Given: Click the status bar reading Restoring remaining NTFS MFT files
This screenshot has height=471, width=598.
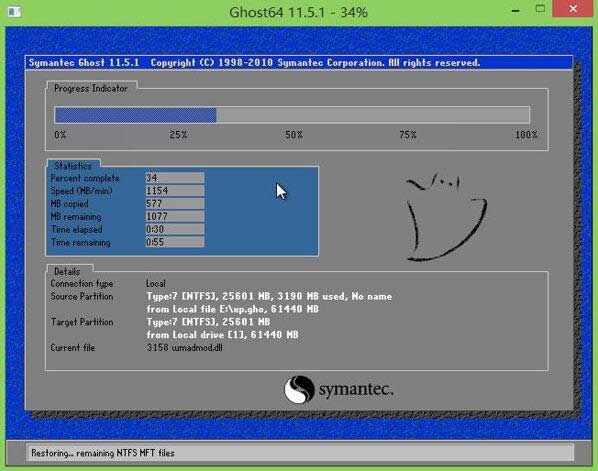Looking at the screenshot, I should pos(300,453).
